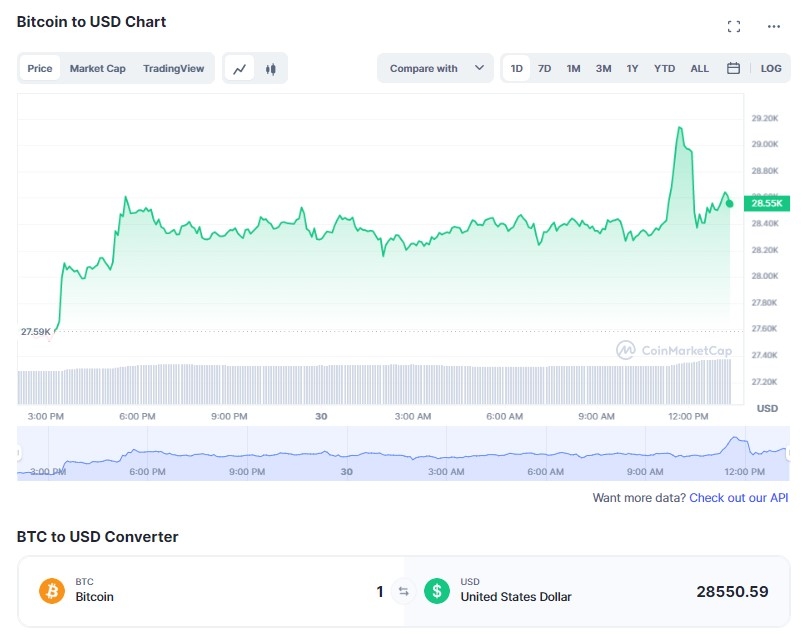Click the United States Dollar label

click(x=516, y=597)
